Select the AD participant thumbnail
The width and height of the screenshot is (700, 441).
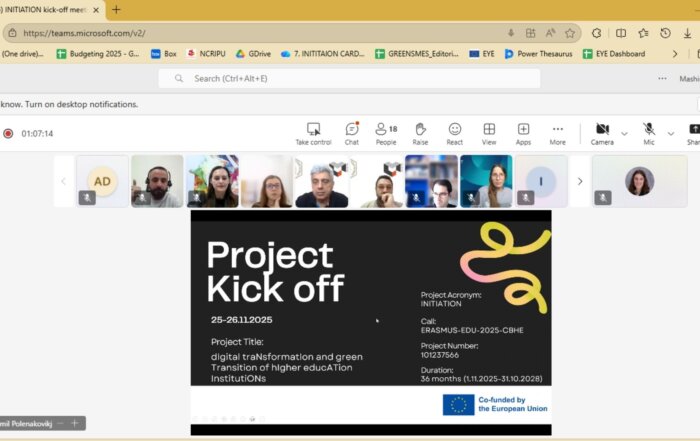[x=102, y=181]
